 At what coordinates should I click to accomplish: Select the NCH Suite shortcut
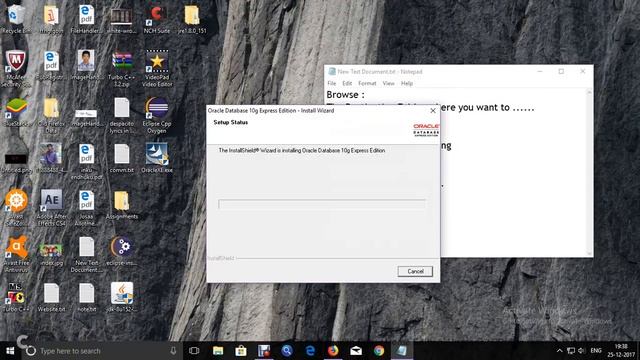(x=157, y=19)
